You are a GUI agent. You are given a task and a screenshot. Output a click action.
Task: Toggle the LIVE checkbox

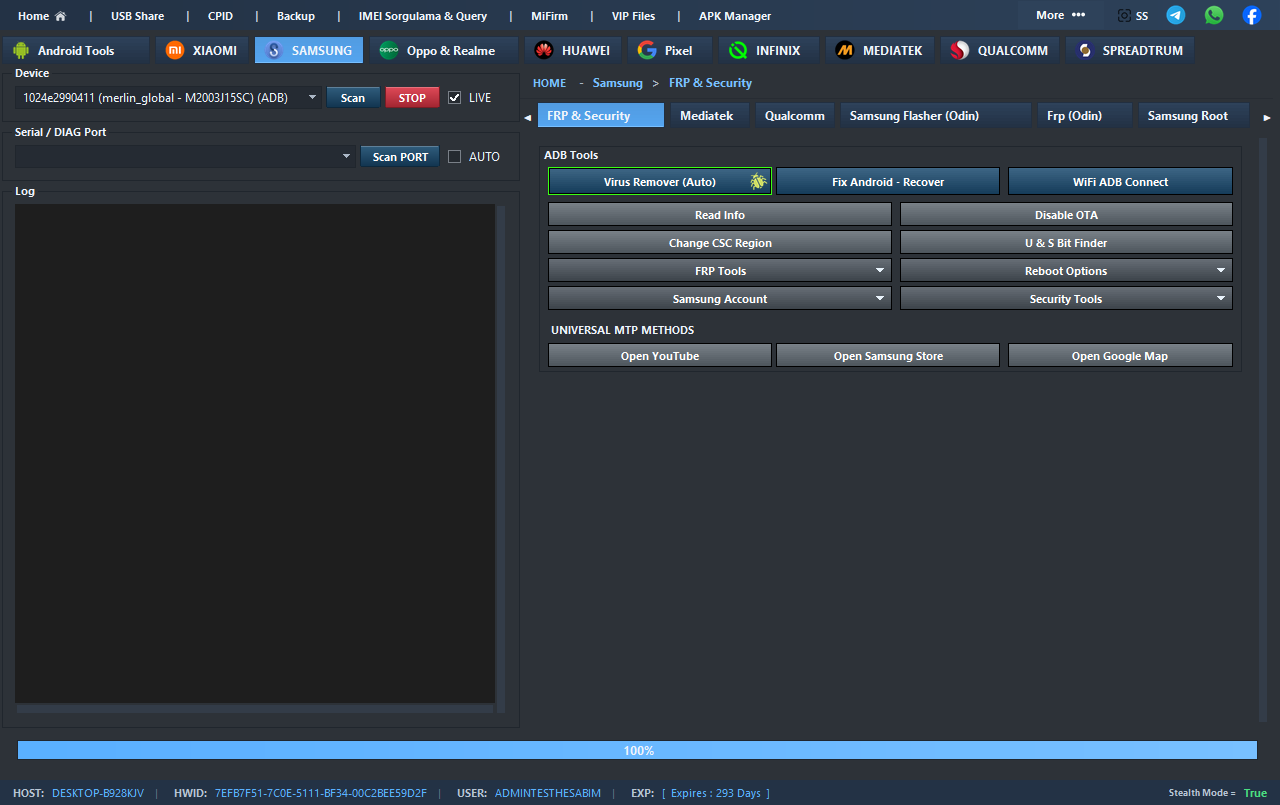click(x=455, y=98)
